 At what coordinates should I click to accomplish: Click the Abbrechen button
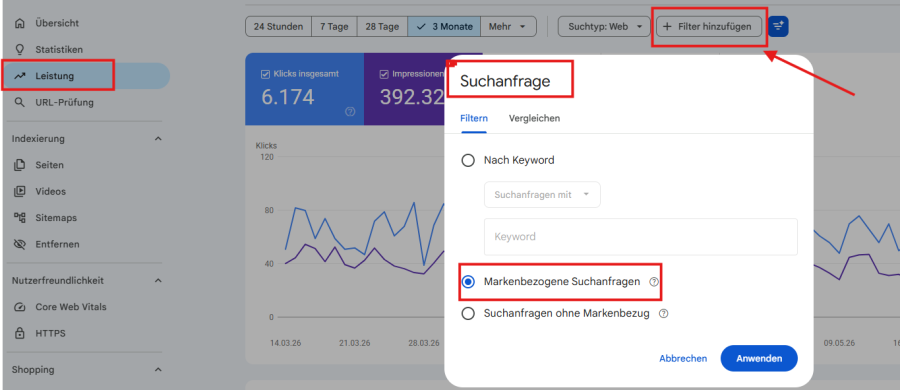(x=683, y=358)
